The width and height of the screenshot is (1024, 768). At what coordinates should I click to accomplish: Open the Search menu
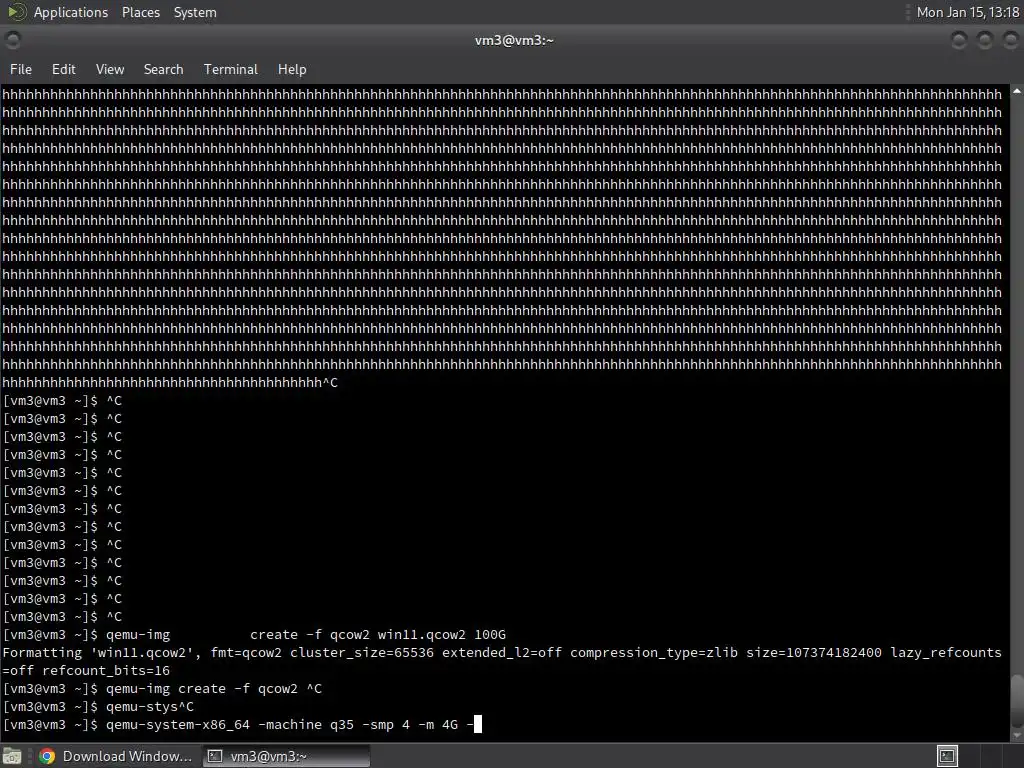(x=163, y=69)
